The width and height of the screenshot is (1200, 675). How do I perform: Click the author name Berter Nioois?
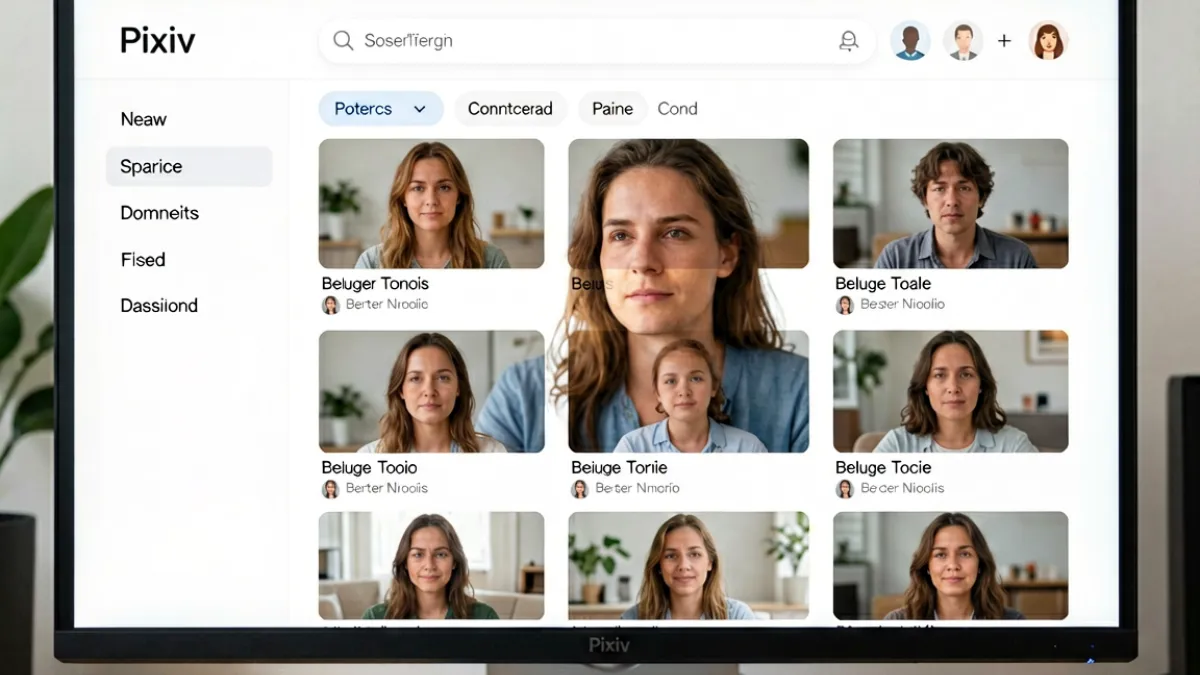[387, 489]
